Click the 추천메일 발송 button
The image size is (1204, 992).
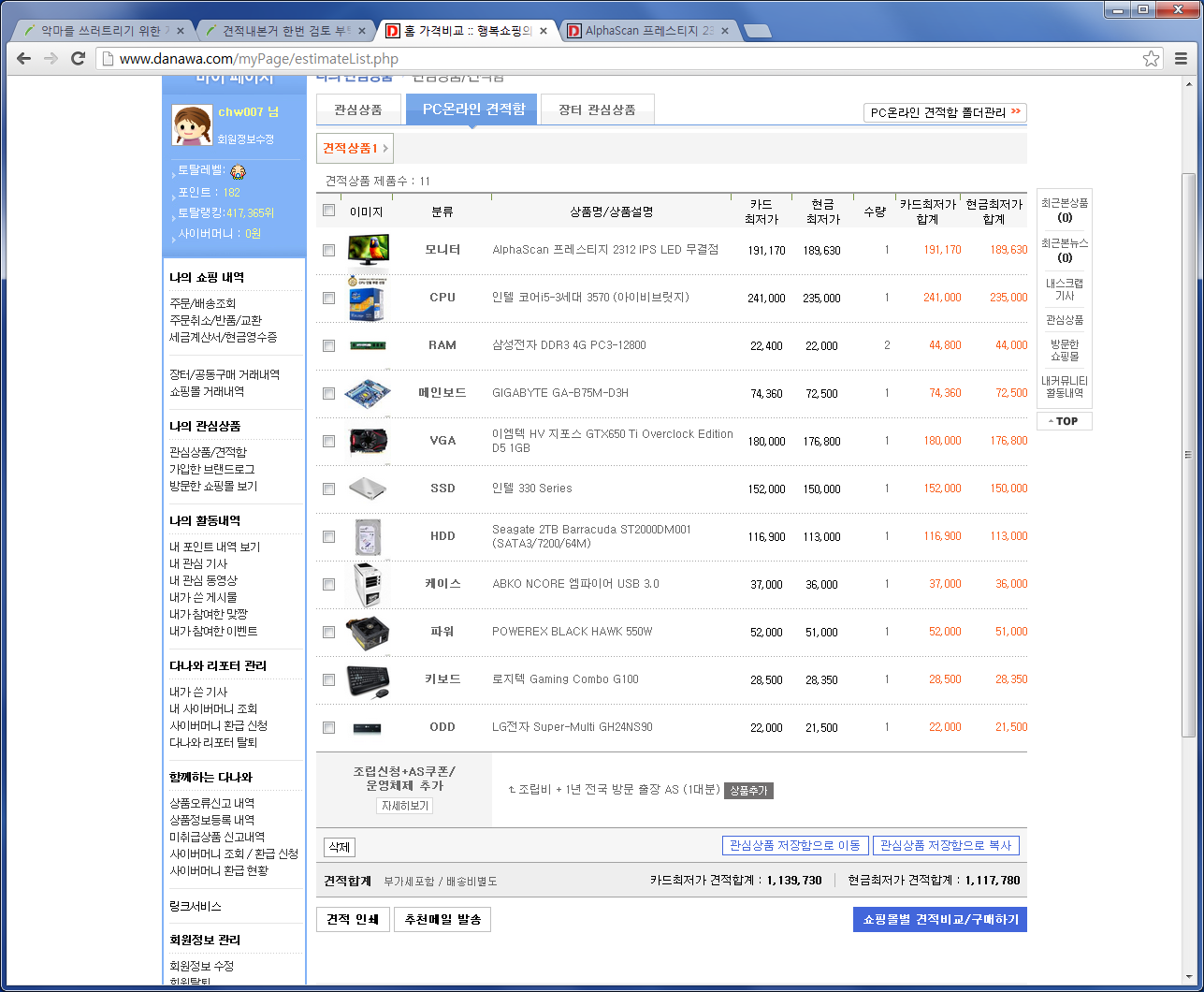tap(442, 920)
